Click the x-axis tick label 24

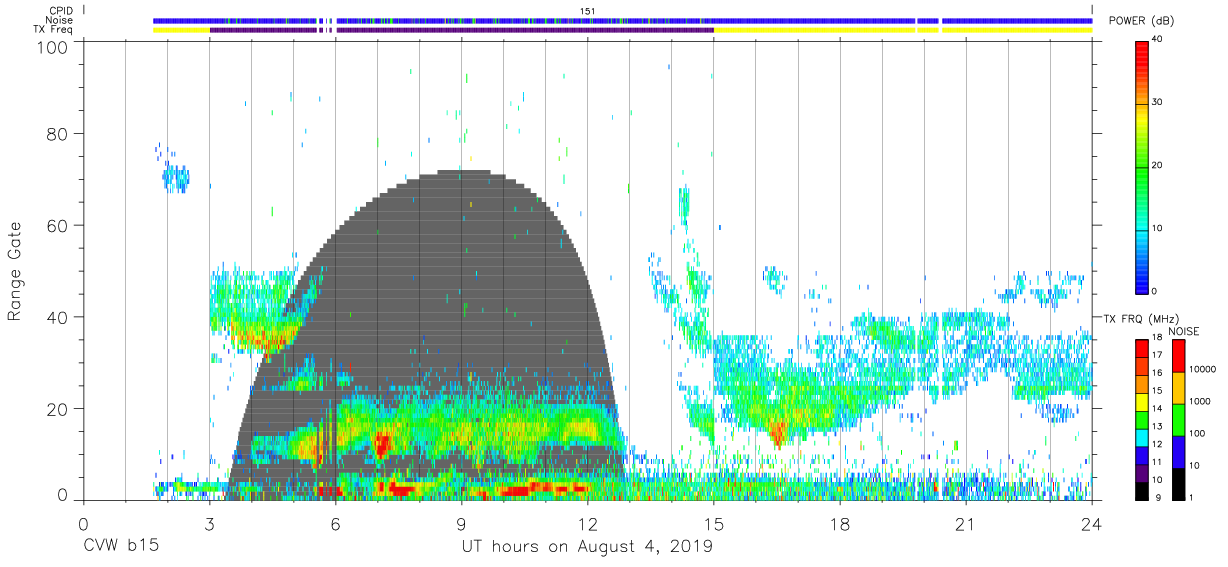tap(1091, 523)
